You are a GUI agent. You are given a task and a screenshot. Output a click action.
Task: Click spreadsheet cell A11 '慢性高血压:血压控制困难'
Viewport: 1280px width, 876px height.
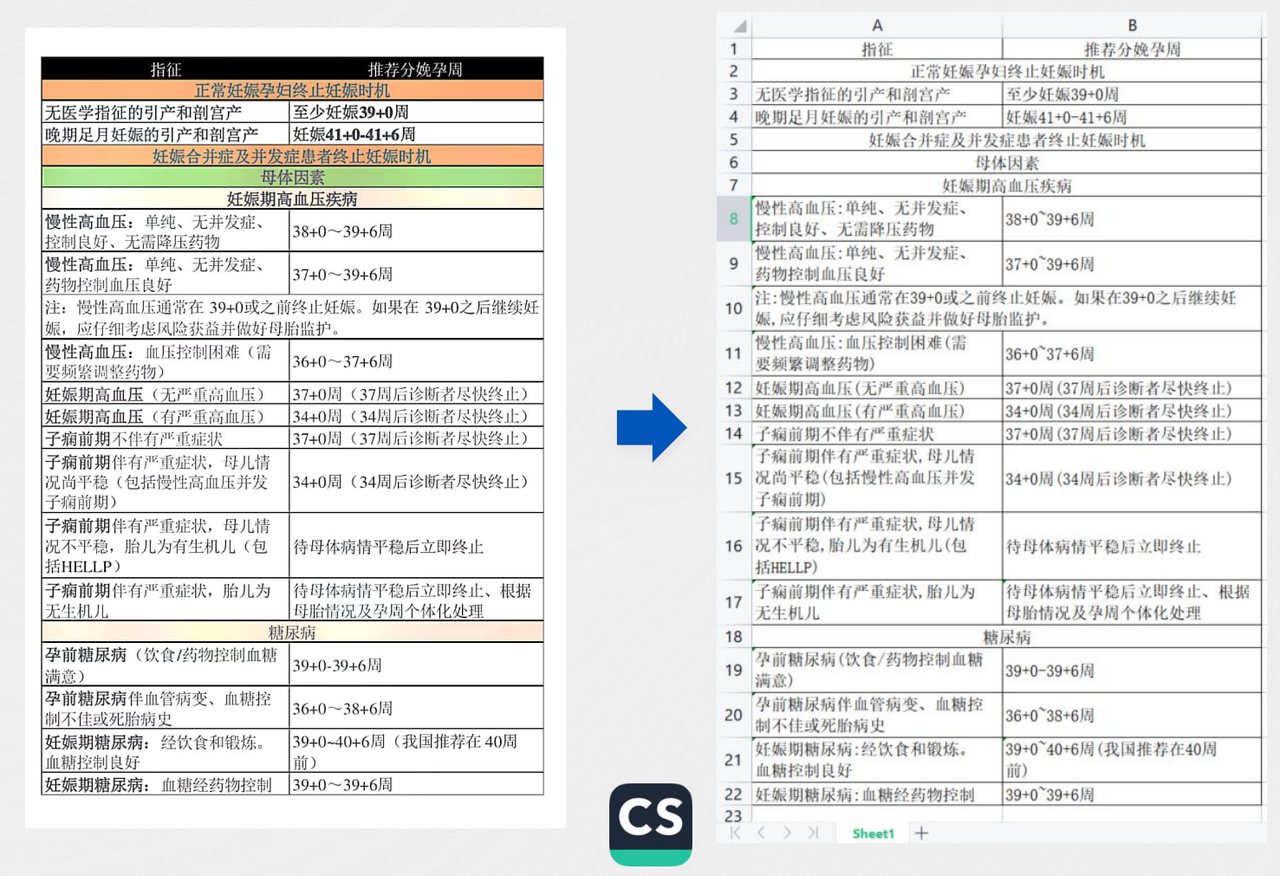[877, 354]
